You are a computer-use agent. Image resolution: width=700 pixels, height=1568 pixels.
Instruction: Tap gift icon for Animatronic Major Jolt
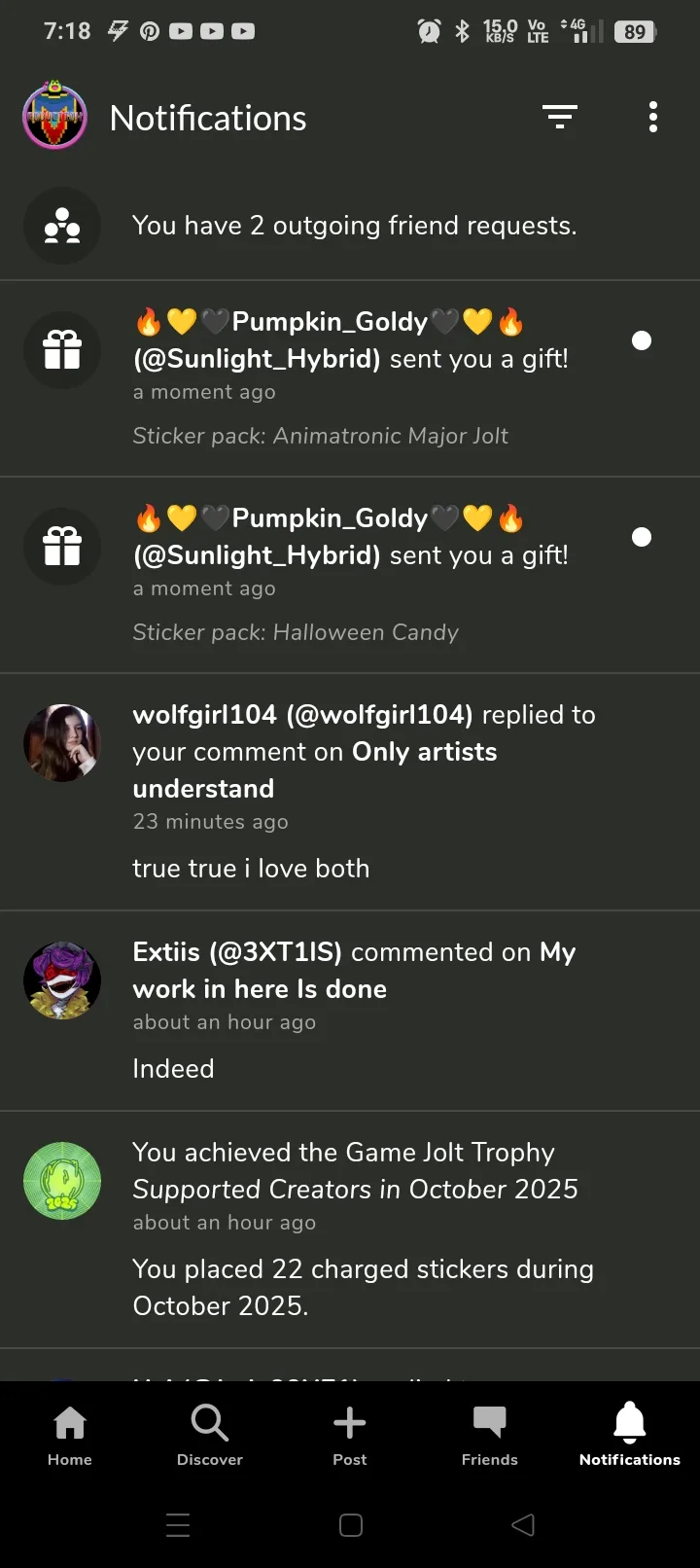62,350
